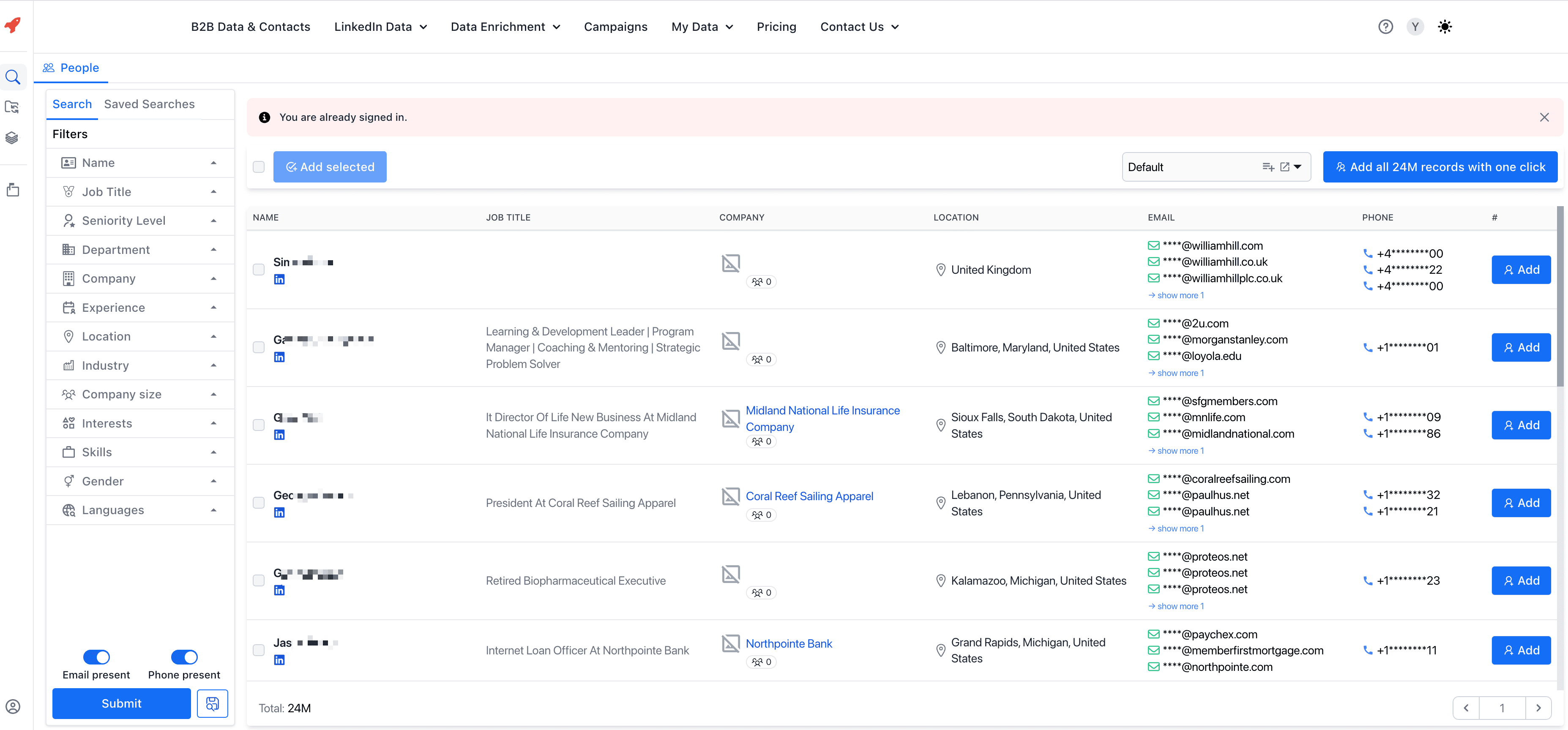Screen dimensions: 1568x730
Task: Click Add all 24M records button
Action: pos(1440,167)
